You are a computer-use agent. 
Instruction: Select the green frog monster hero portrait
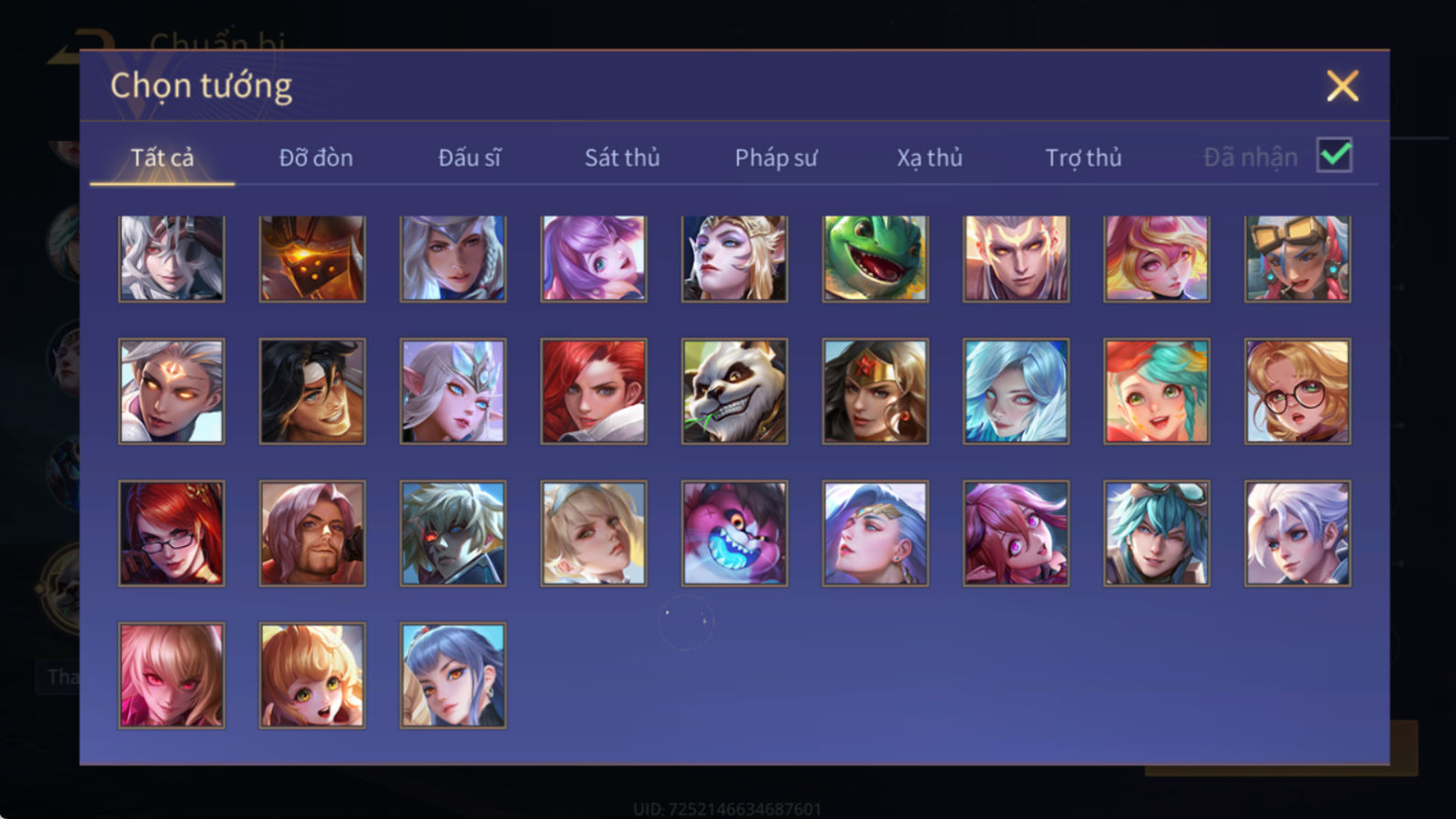(x=875, y=258)
